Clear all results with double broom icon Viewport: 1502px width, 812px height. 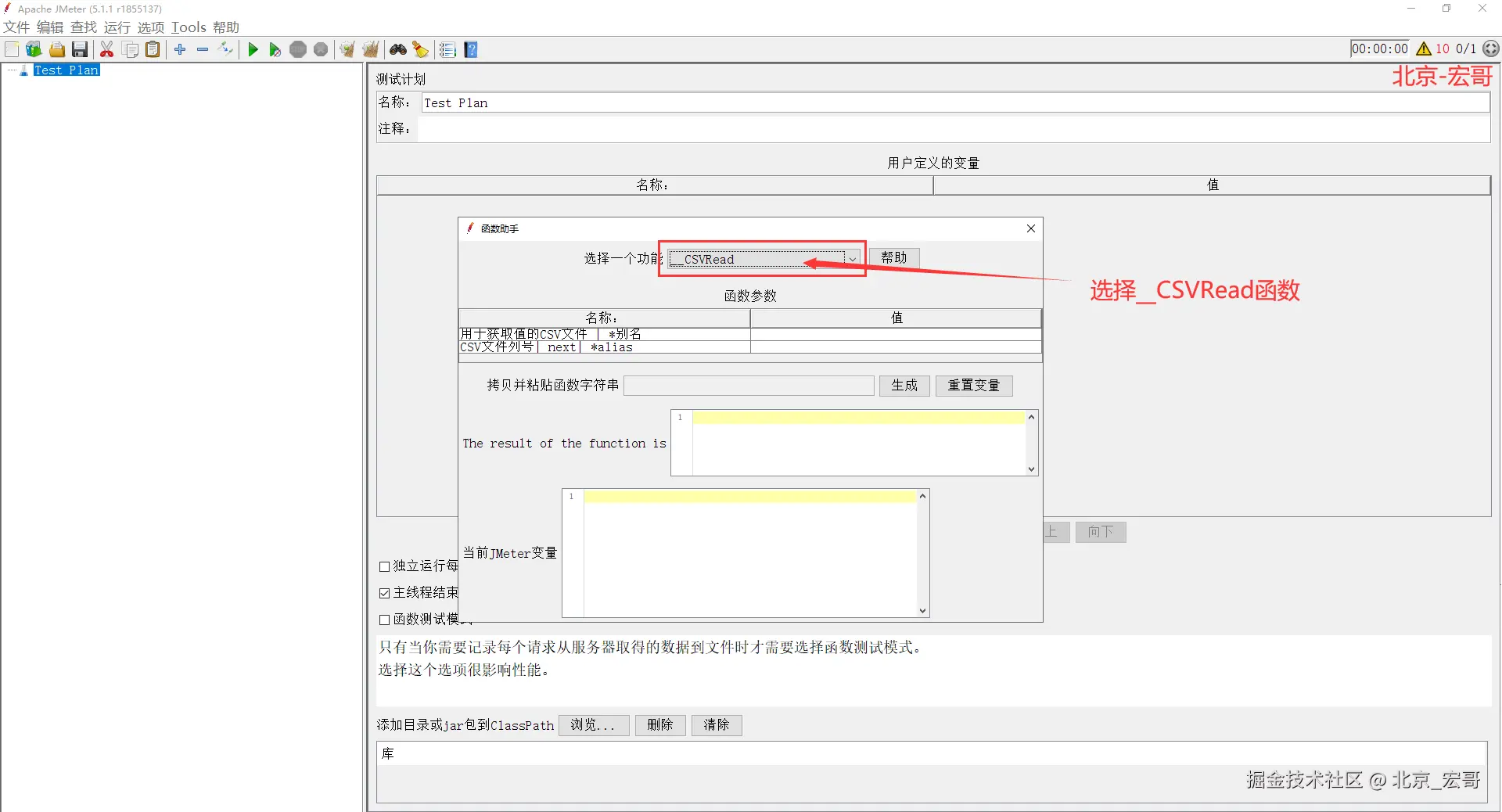coord(371,49)
